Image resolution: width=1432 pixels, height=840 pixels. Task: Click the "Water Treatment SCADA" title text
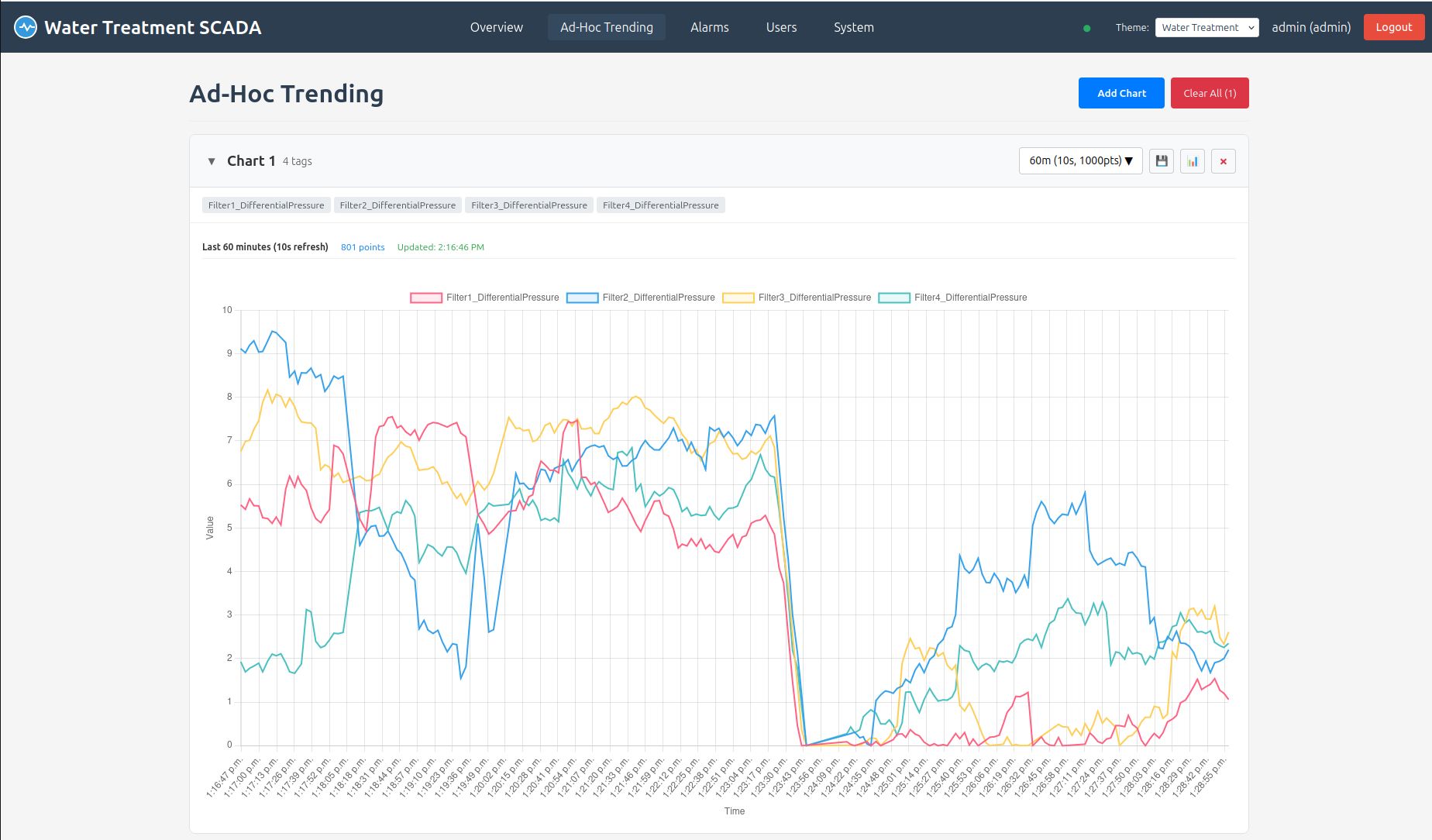click(x=153, y=27)
